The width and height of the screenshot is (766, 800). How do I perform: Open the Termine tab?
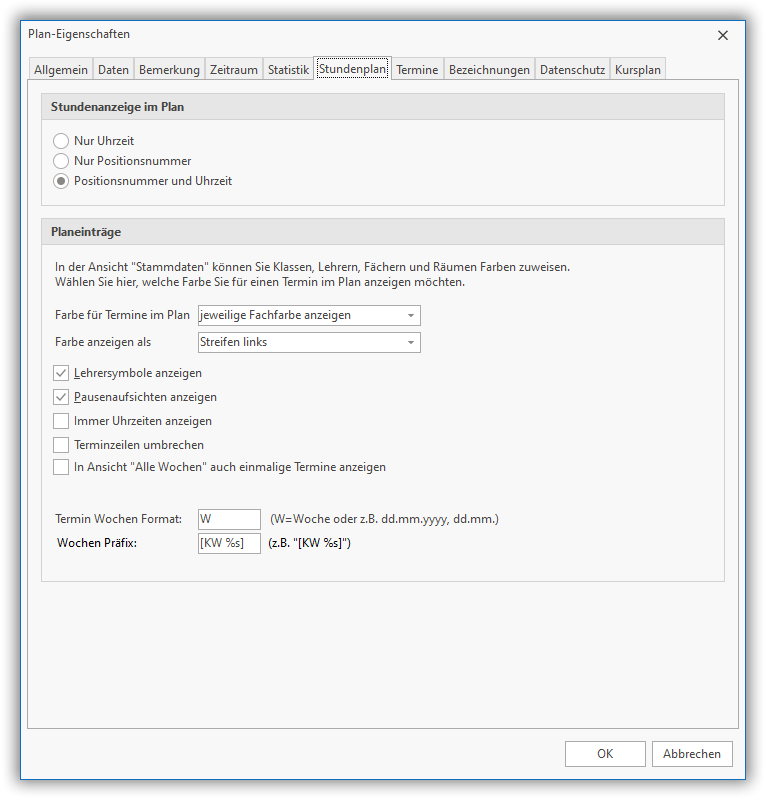[x=416, y=70]
